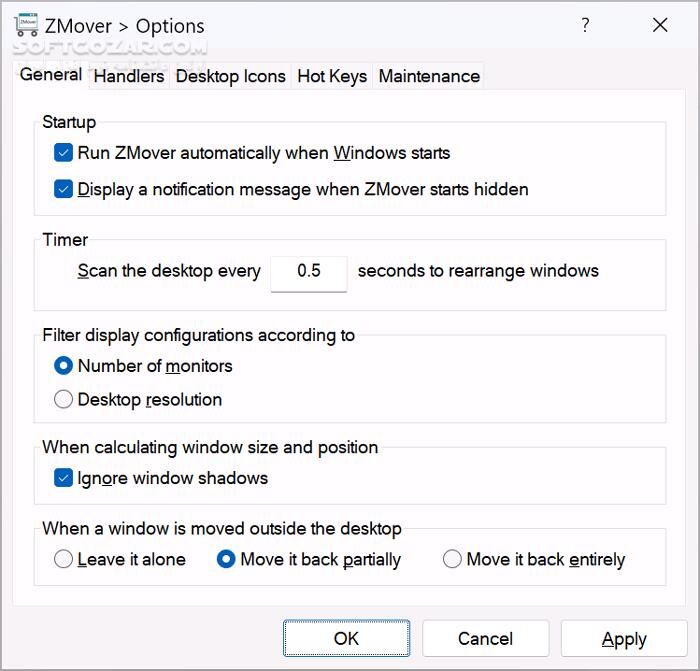Switch to the Desktop Icons tab

click(231, 76)
